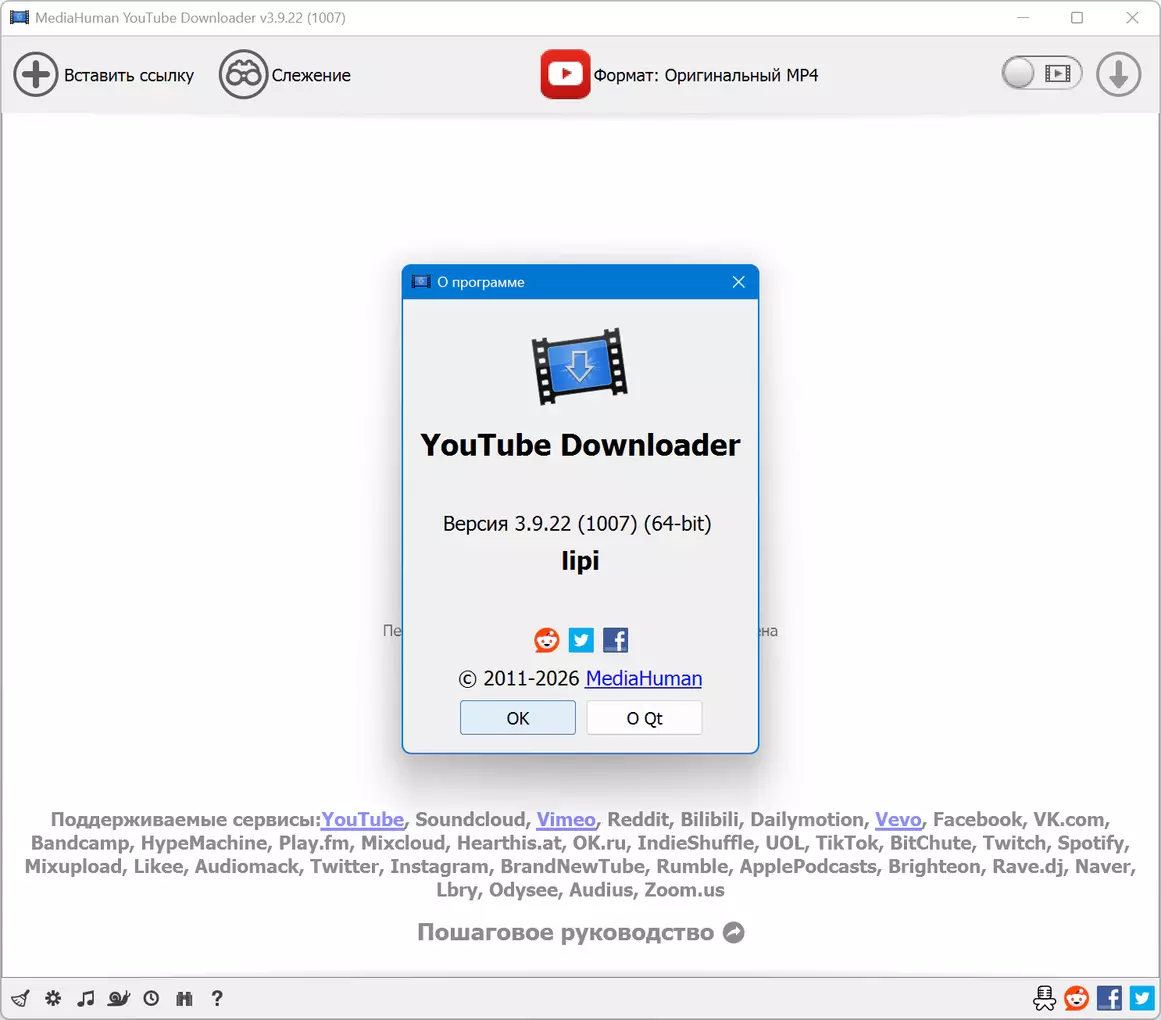1161x1020 pixels.
Task: Open the Слежение binoculars icon
Action: point(242,75)
